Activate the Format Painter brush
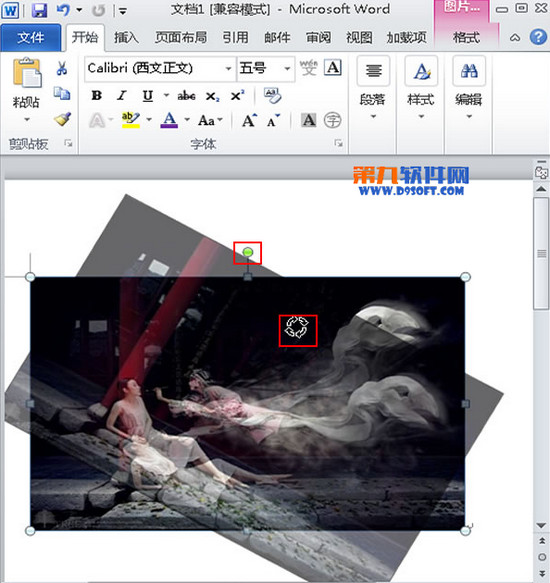The width and height of the screenshot is (550, 583). pyautogui.click(x=62, y=119)
